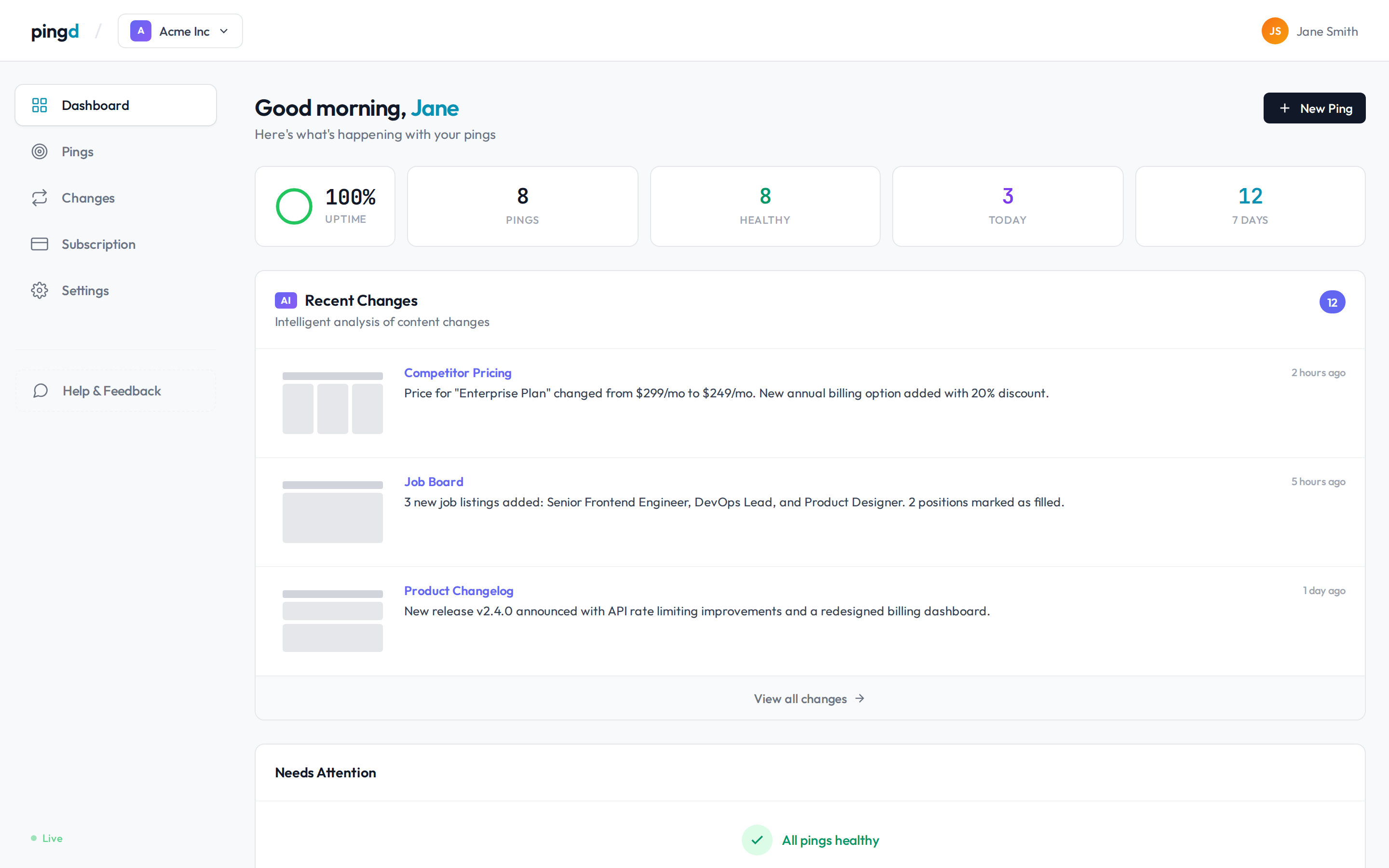The width and height of the screenshot is (1389, 868).
Task: Open the Subscription page from sidebar
Action: pyautogui.click(x=98, y=244)
